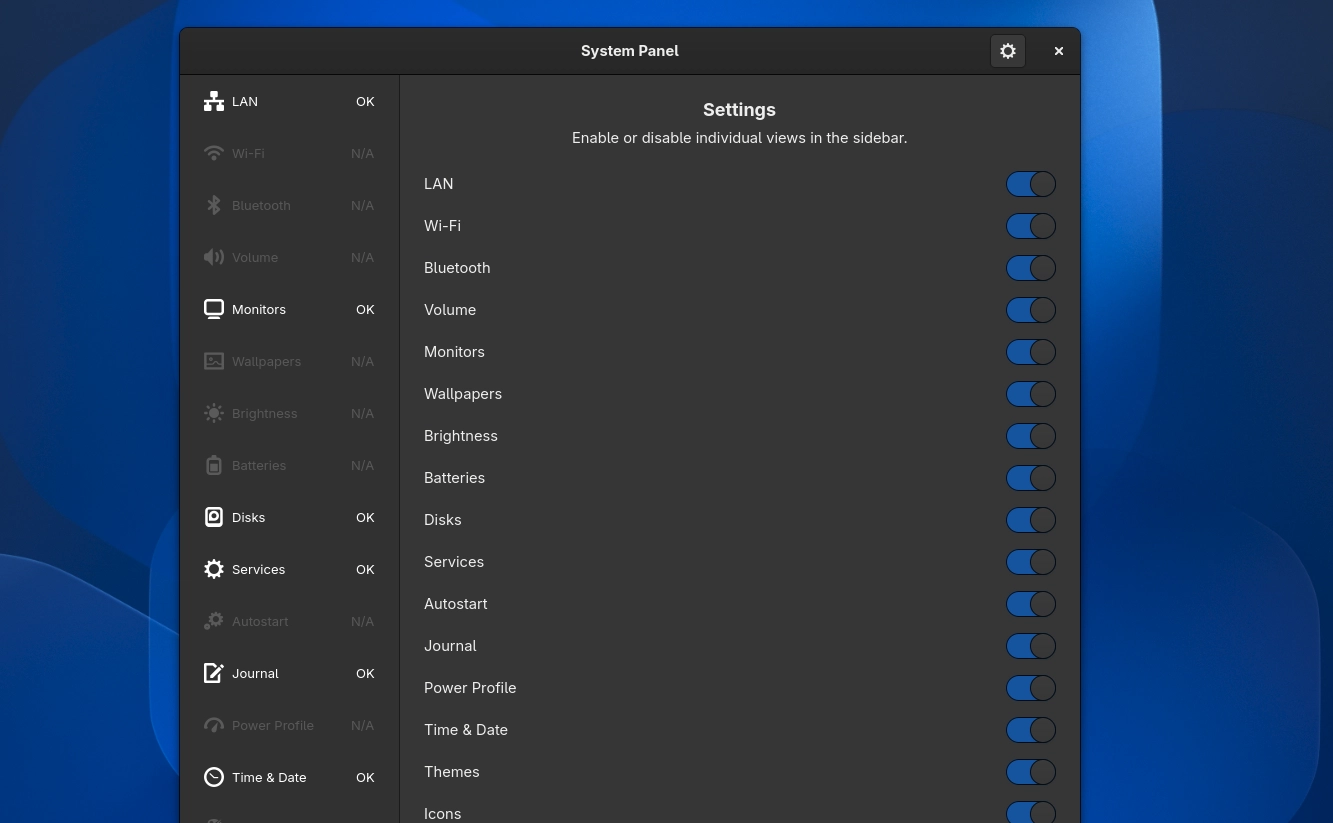Toggle the Icons view switch

1031,812
